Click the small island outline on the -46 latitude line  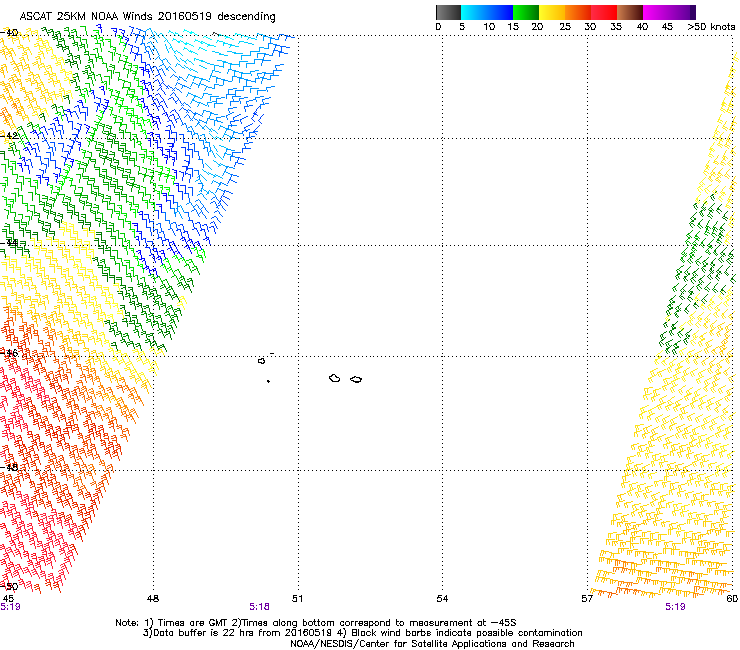point(261,361)
